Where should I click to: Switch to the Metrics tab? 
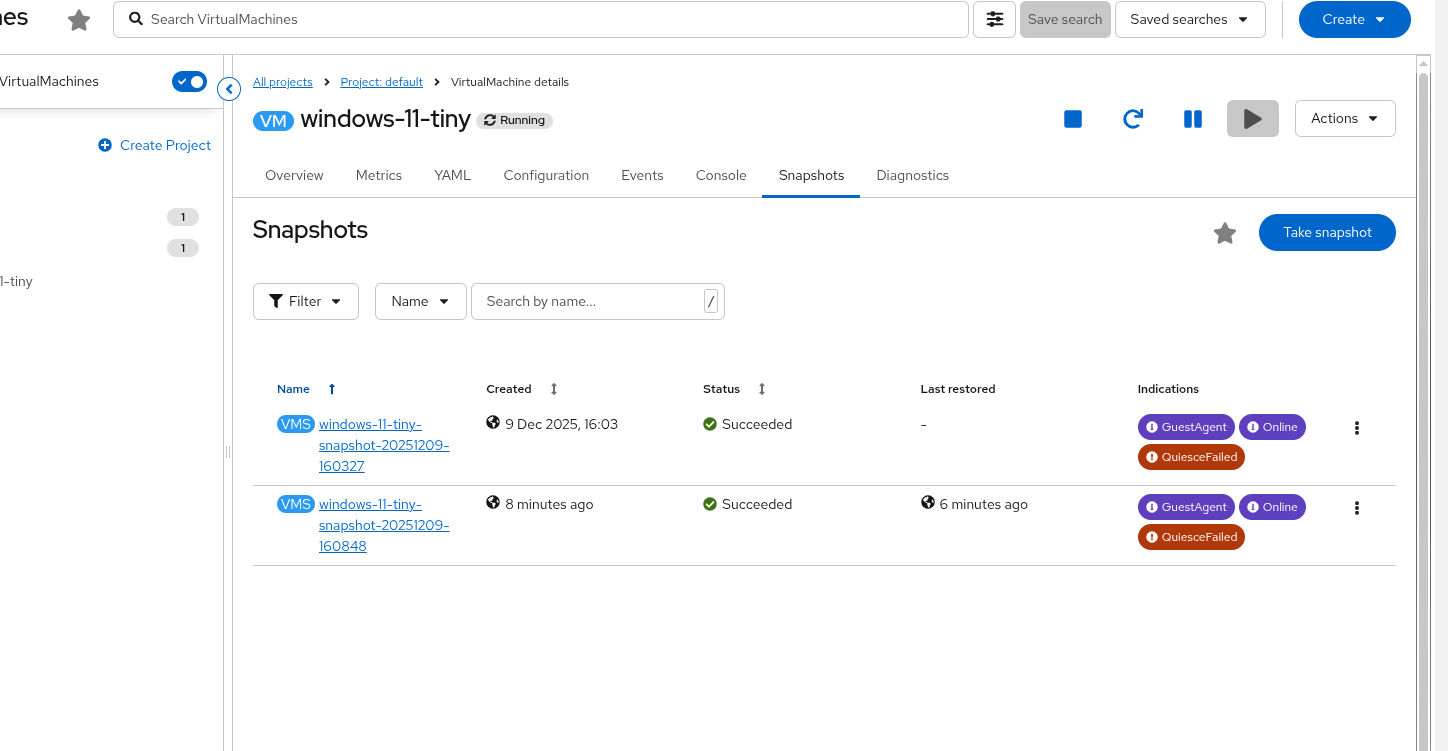pos(379,175)
